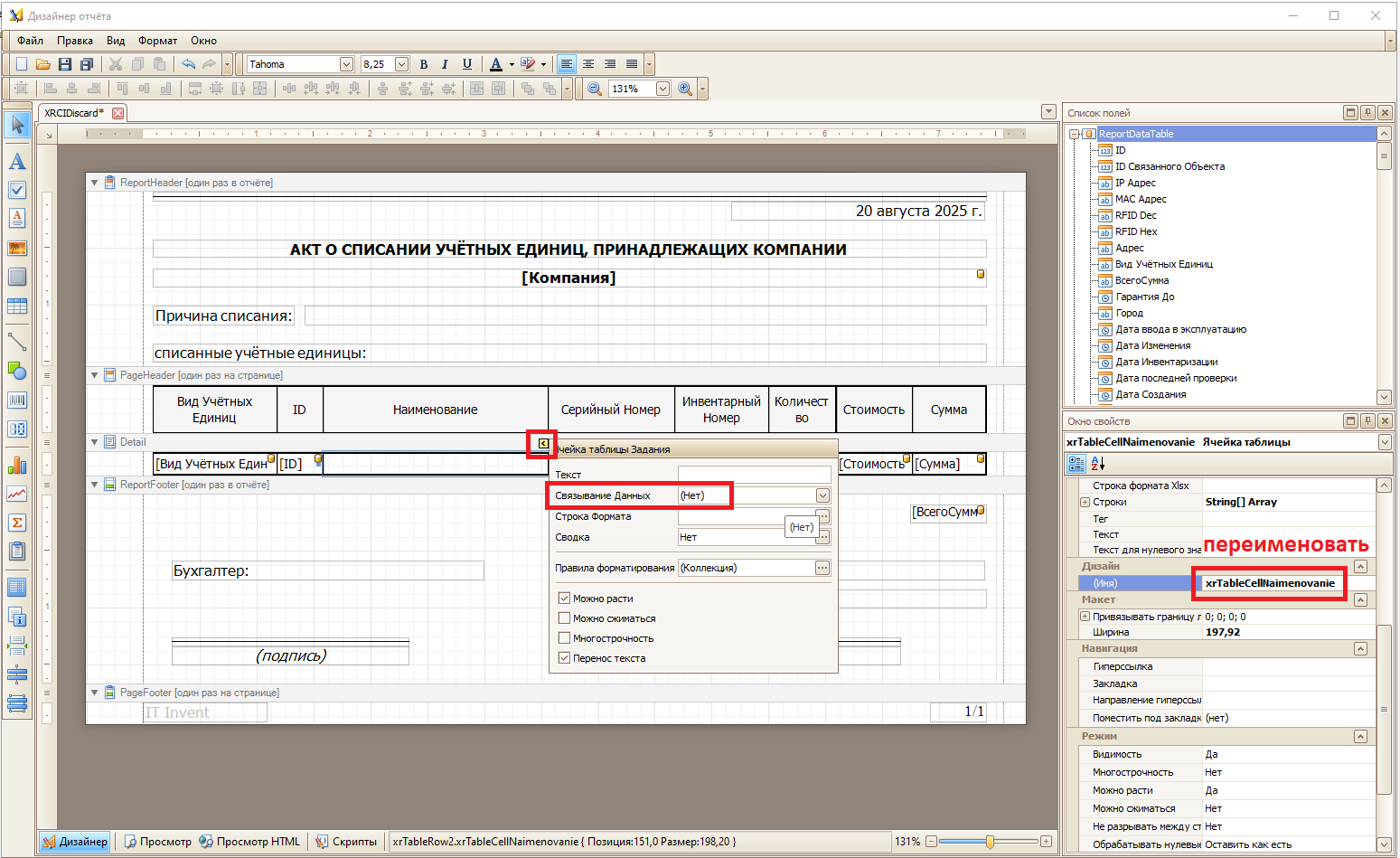Open 'Правила форматирования' ellipsis button
This screenshot has height=858, width=1400.
coord(822,568)
